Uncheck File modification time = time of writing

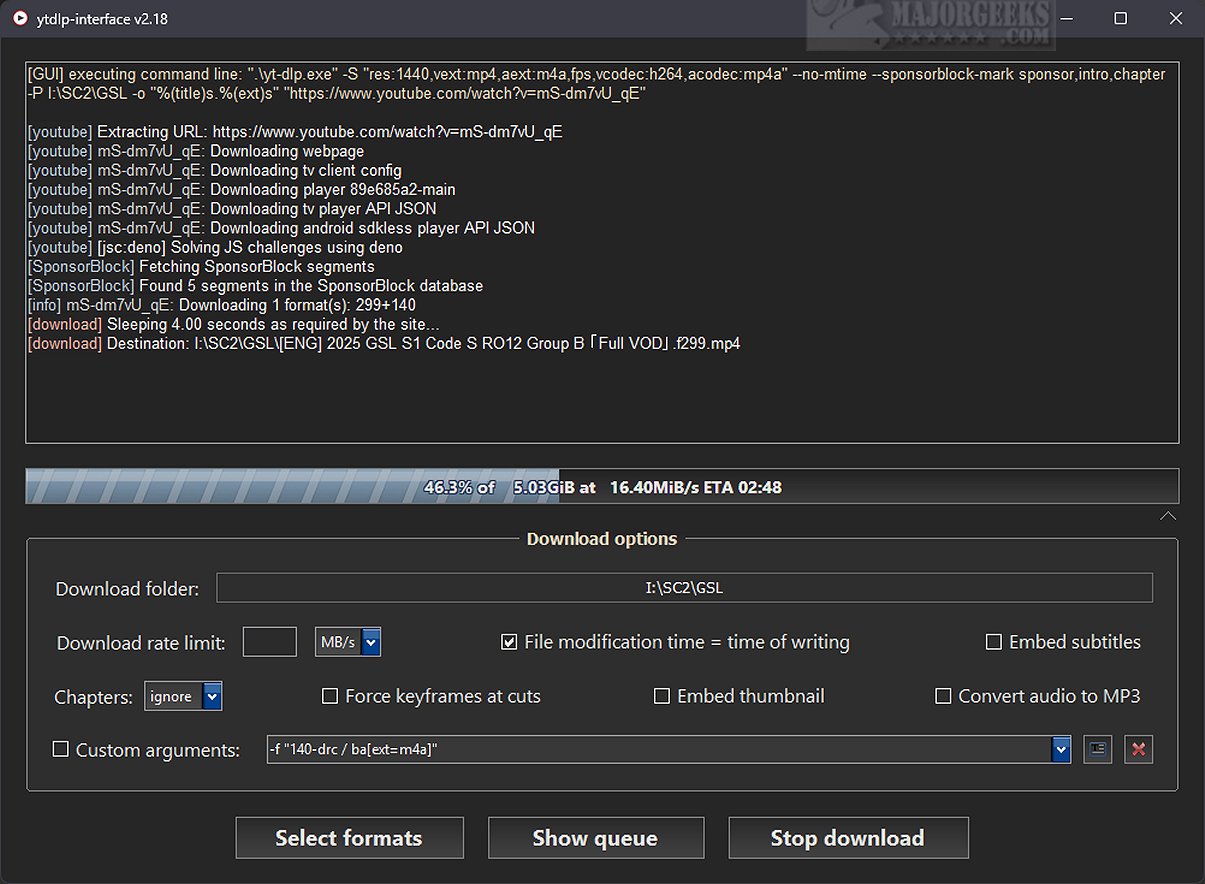(509, 642)
